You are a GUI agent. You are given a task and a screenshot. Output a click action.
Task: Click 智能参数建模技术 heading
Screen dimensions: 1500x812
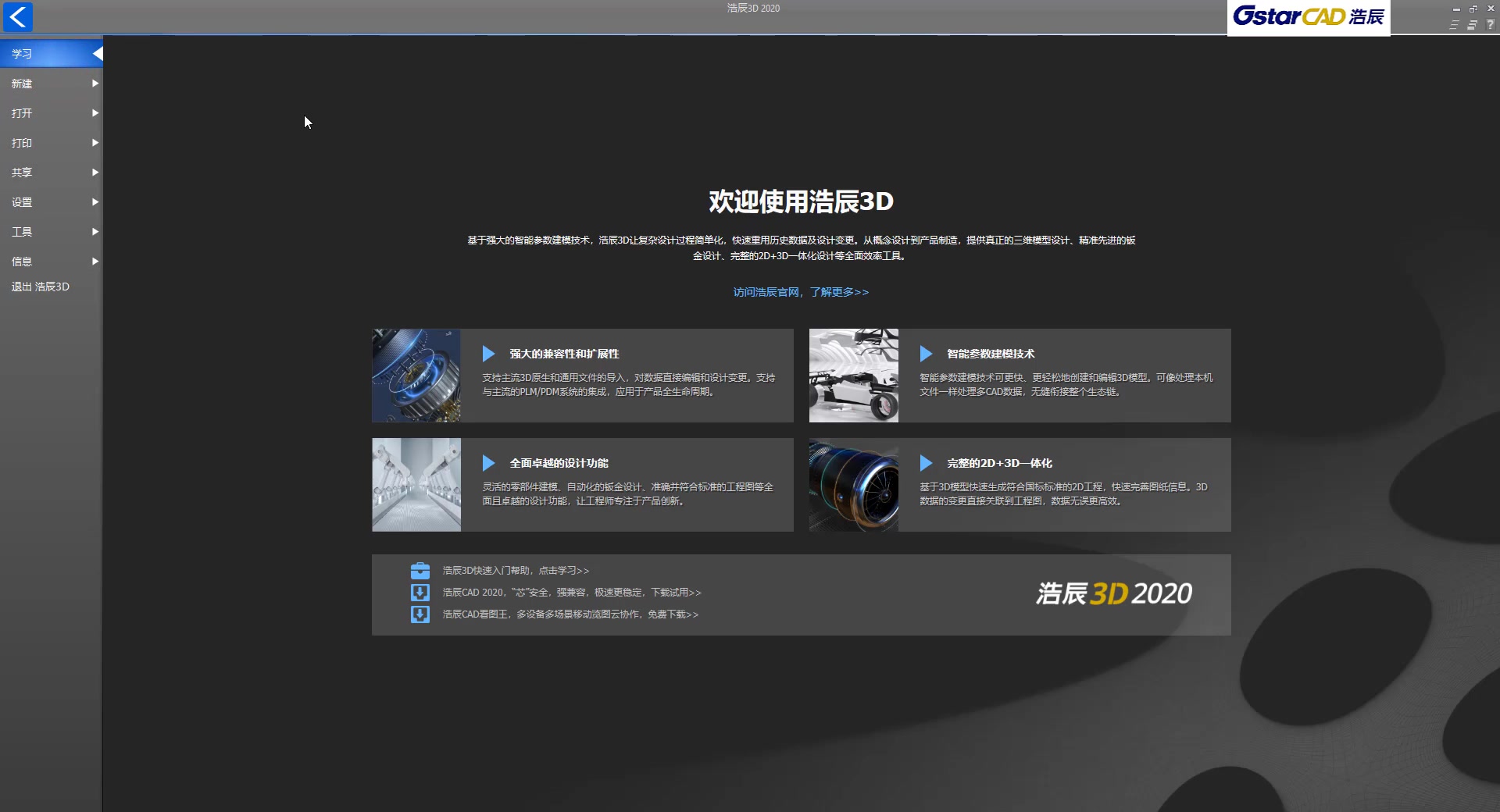(991, 354)
